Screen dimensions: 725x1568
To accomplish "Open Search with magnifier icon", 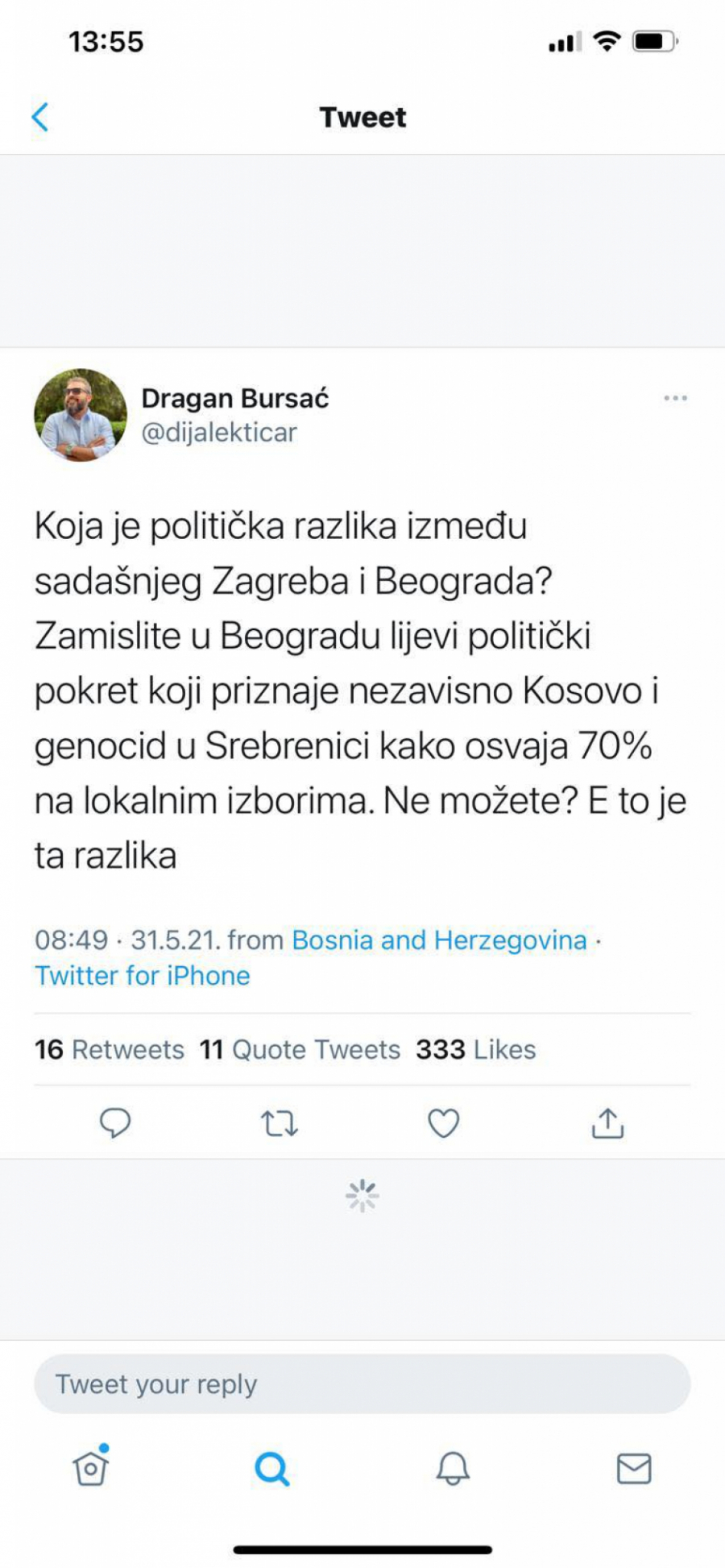I will (x=272, y=1468).
